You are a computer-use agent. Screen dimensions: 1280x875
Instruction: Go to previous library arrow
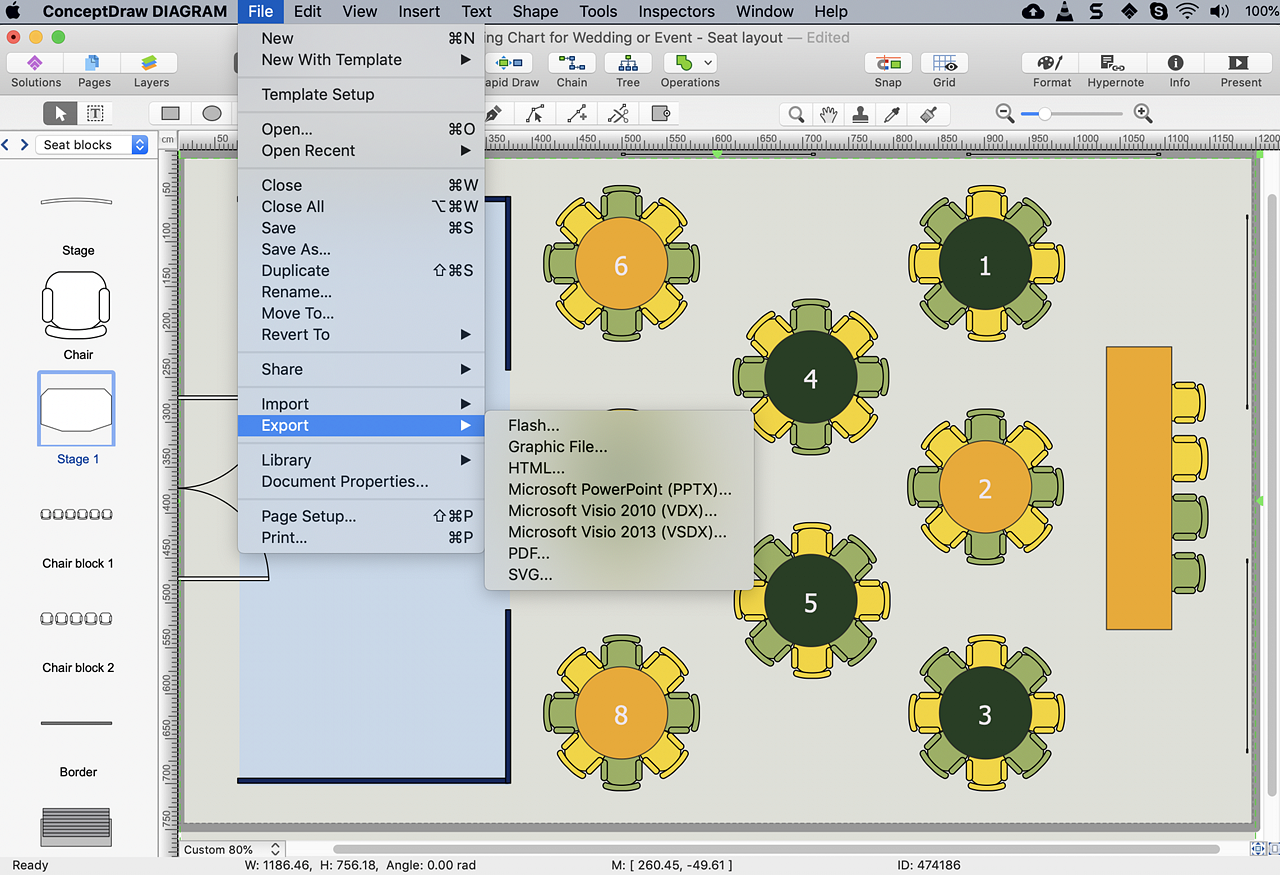(6, 145)
